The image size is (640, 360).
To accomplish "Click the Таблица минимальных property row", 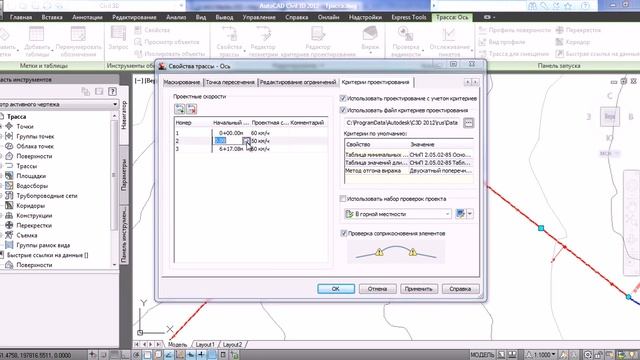I will [x=409, y=155].
